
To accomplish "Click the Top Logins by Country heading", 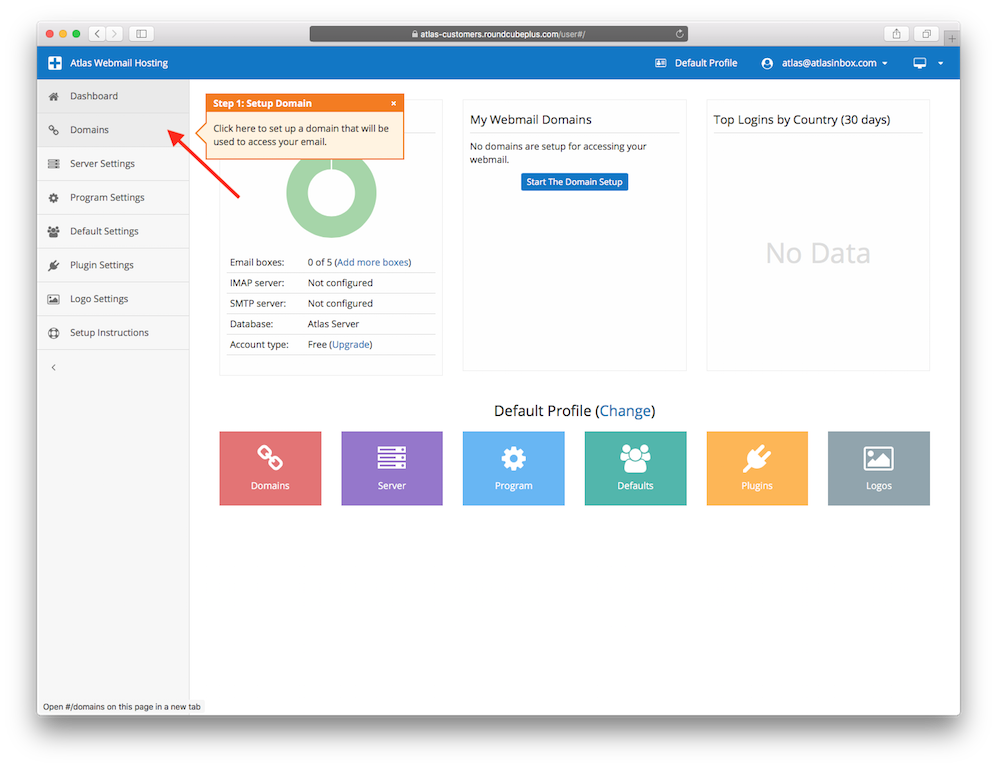I will (x=801, y=120).
